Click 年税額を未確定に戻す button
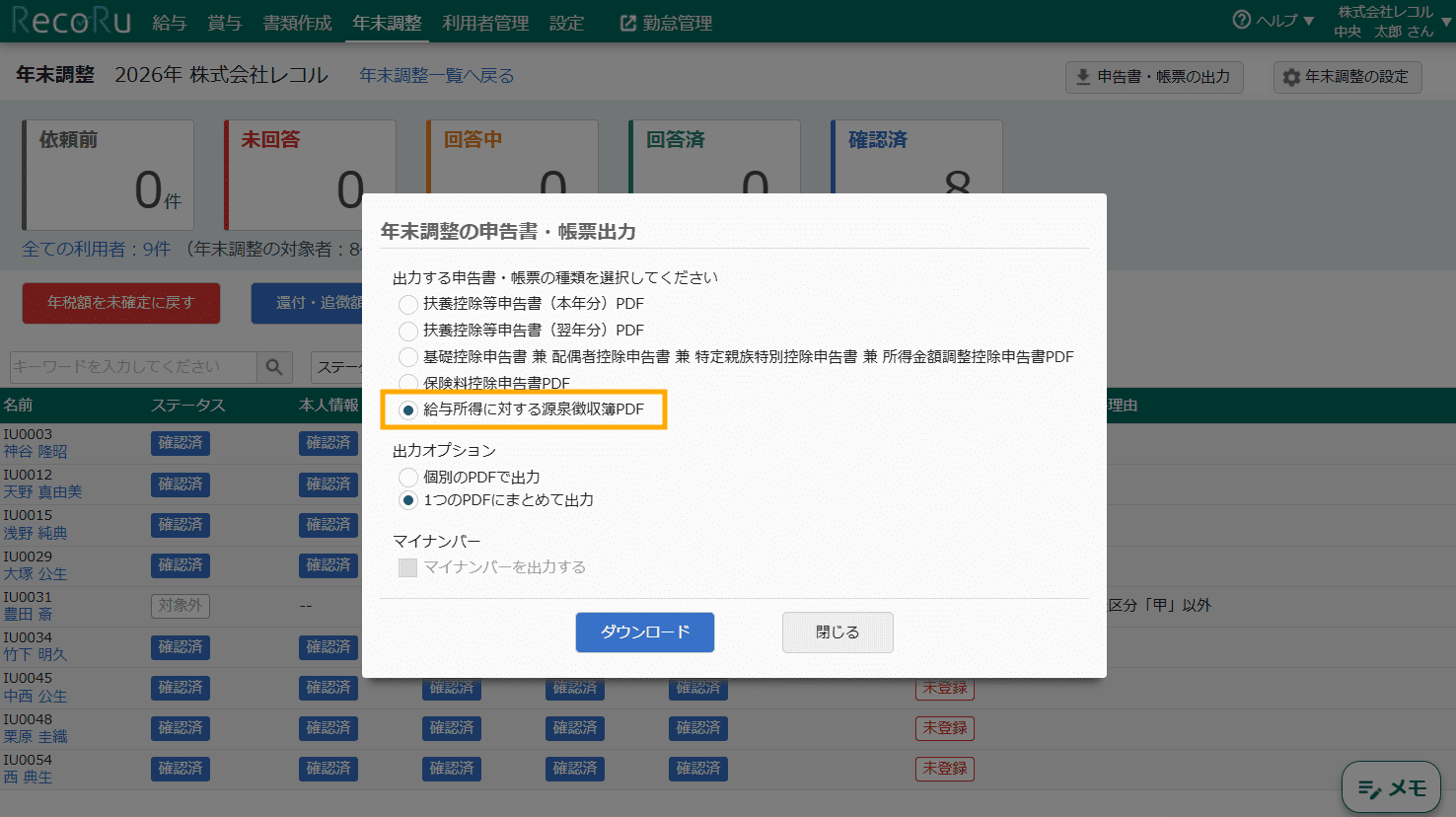The width and height of the screenshot is (1456, 817). pos(121,303)
